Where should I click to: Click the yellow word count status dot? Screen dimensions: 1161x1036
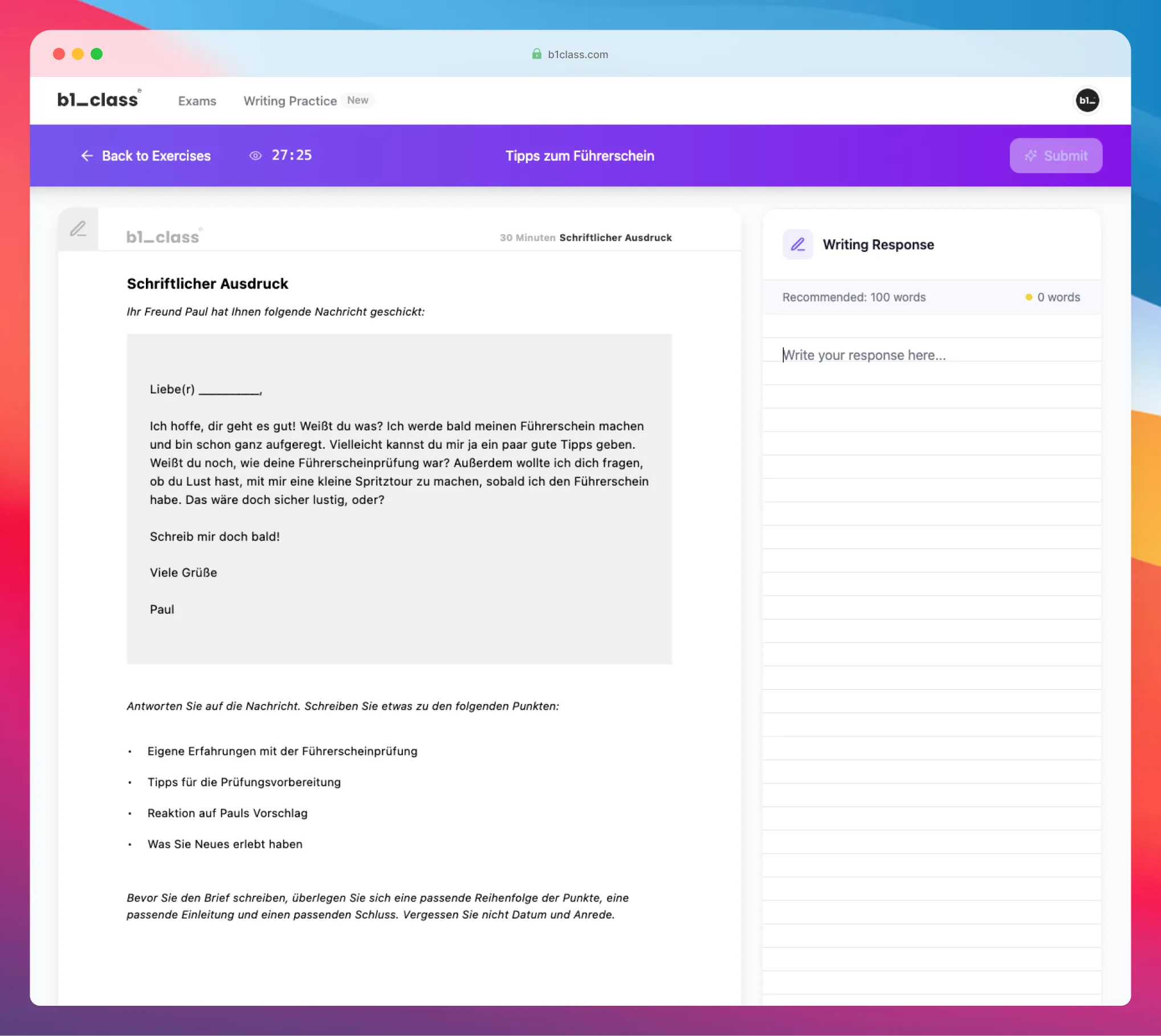coord(1029,297)
